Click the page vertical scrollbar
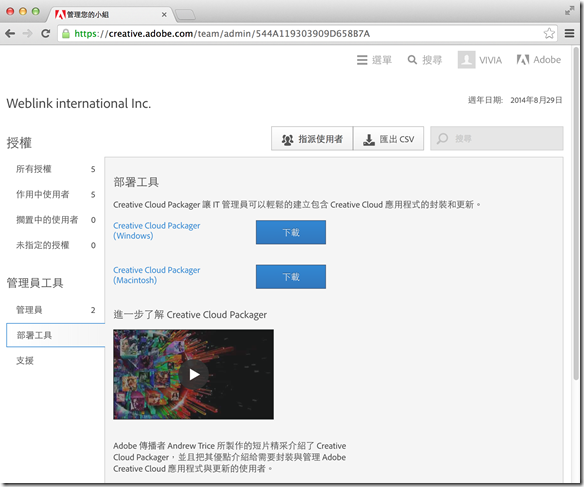Screen dimensions: 584x487 (x=577, y=212)
